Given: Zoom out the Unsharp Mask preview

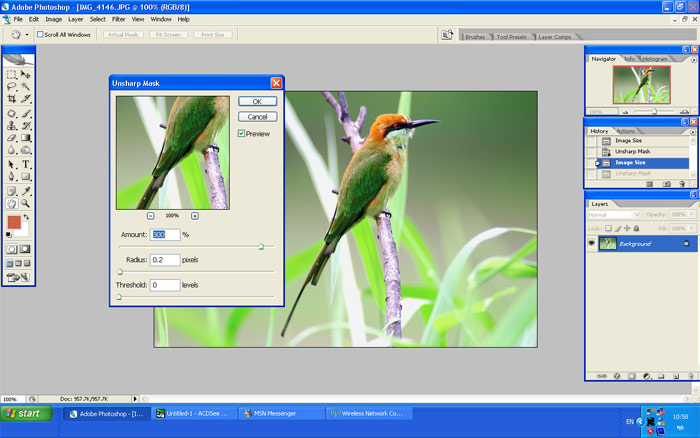Looking at the screenshot, I should [150, 216].
